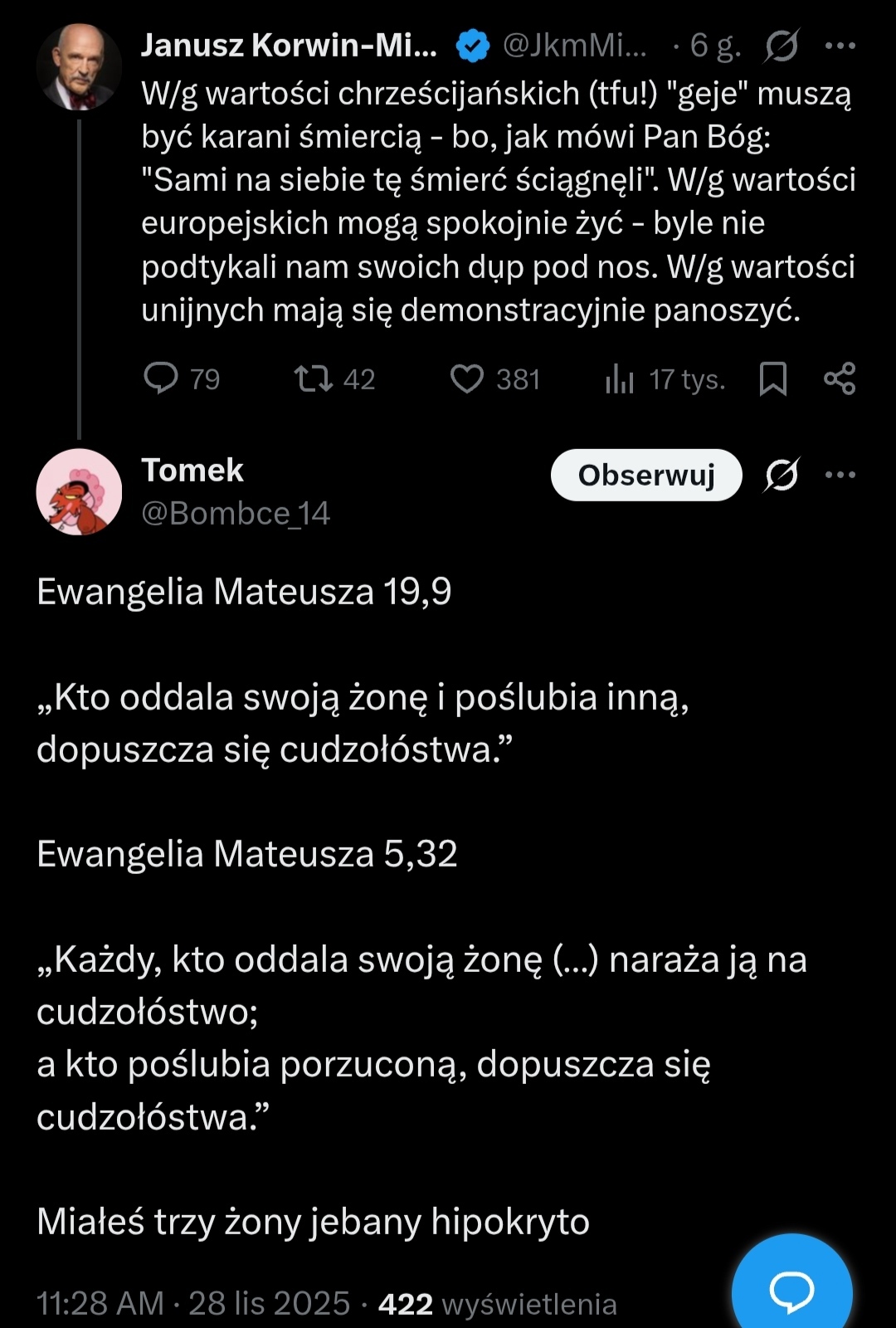The height and width of the screenshot is (1328, 896).
Task: Tap the 422 wyświetlenia view count
Action: [x=498, y=1304]
